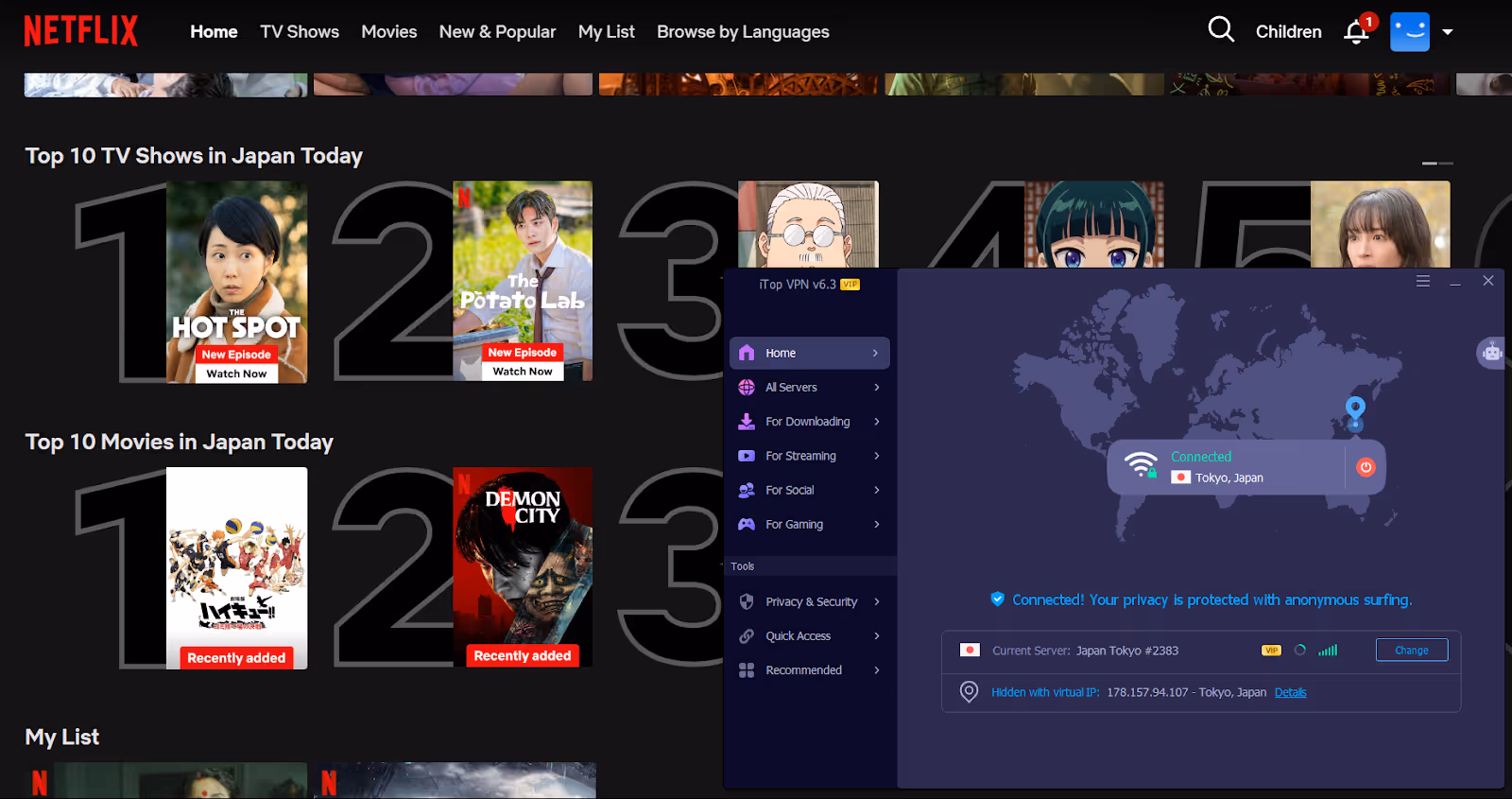This screenshot has height=799, width=1512.
Task: Open Browse by Languages
Action: click(743, 31)
